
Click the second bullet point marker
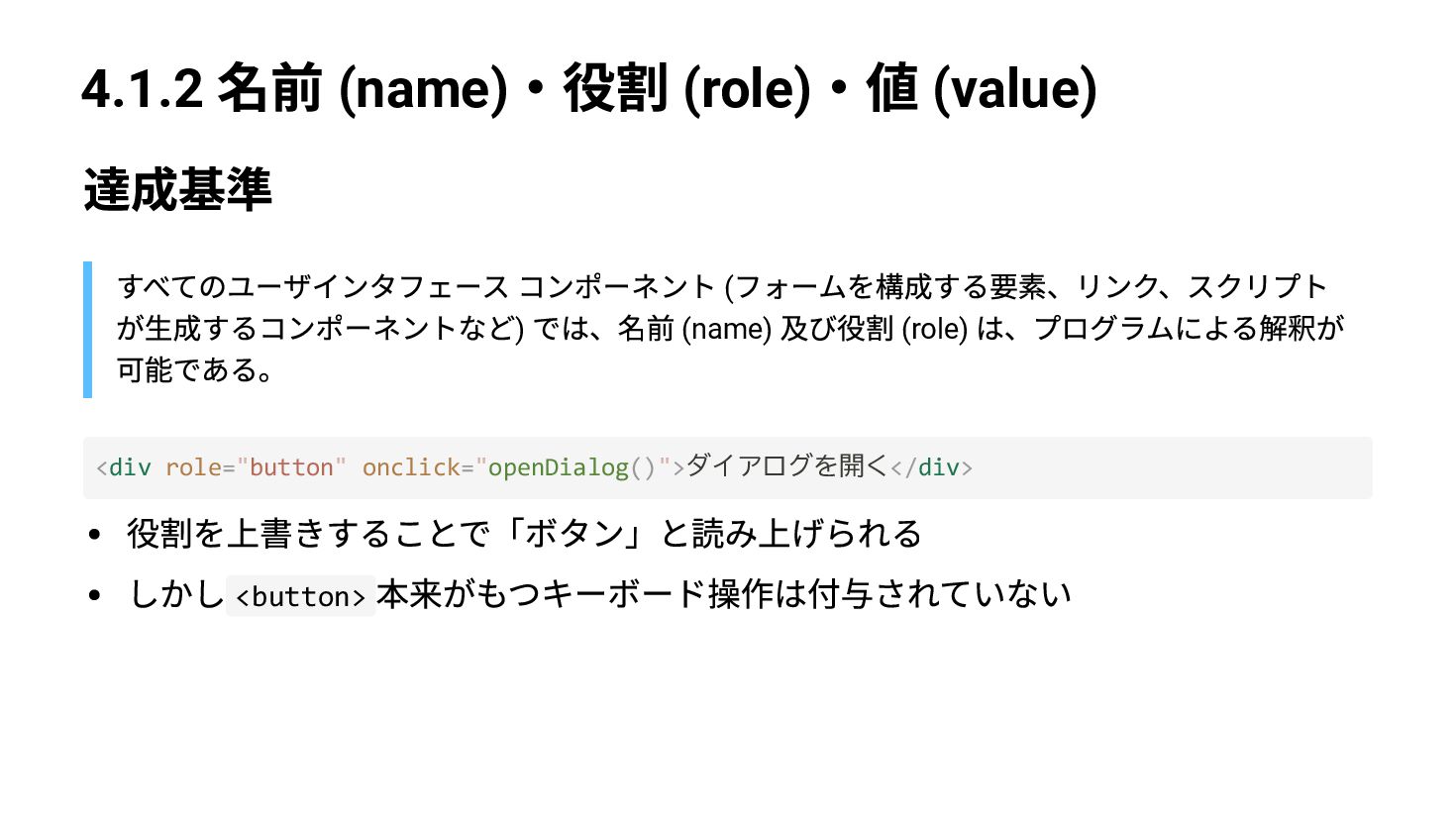[x=95, y=595]
